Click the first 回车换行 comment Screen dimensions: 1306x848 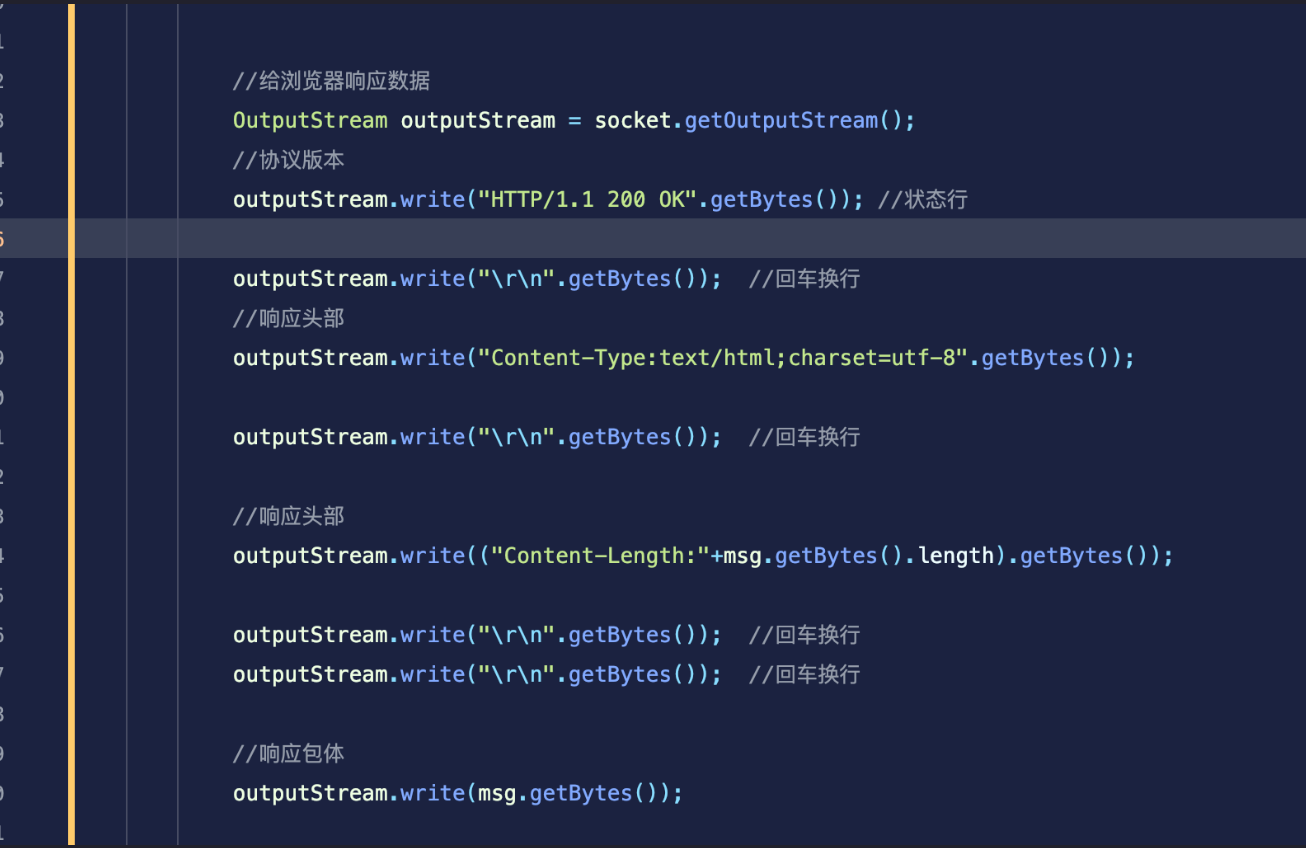pyautogui.click(x=805, y=278)
